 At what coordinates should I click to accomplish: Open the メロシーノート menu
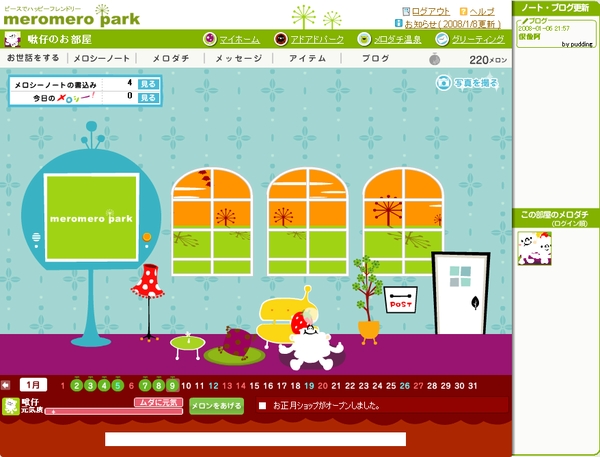[x=101, y=58]
